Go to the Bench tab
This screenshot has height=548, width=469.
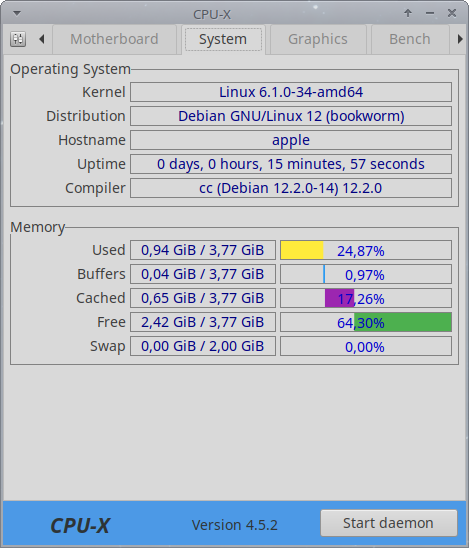tap(410, 39)
